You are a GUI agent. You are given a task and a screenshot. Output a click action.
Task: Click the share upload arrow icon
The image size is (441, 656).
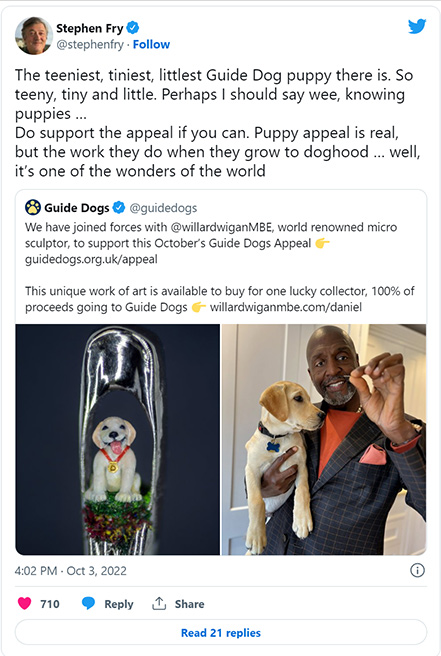coord(159,603)
